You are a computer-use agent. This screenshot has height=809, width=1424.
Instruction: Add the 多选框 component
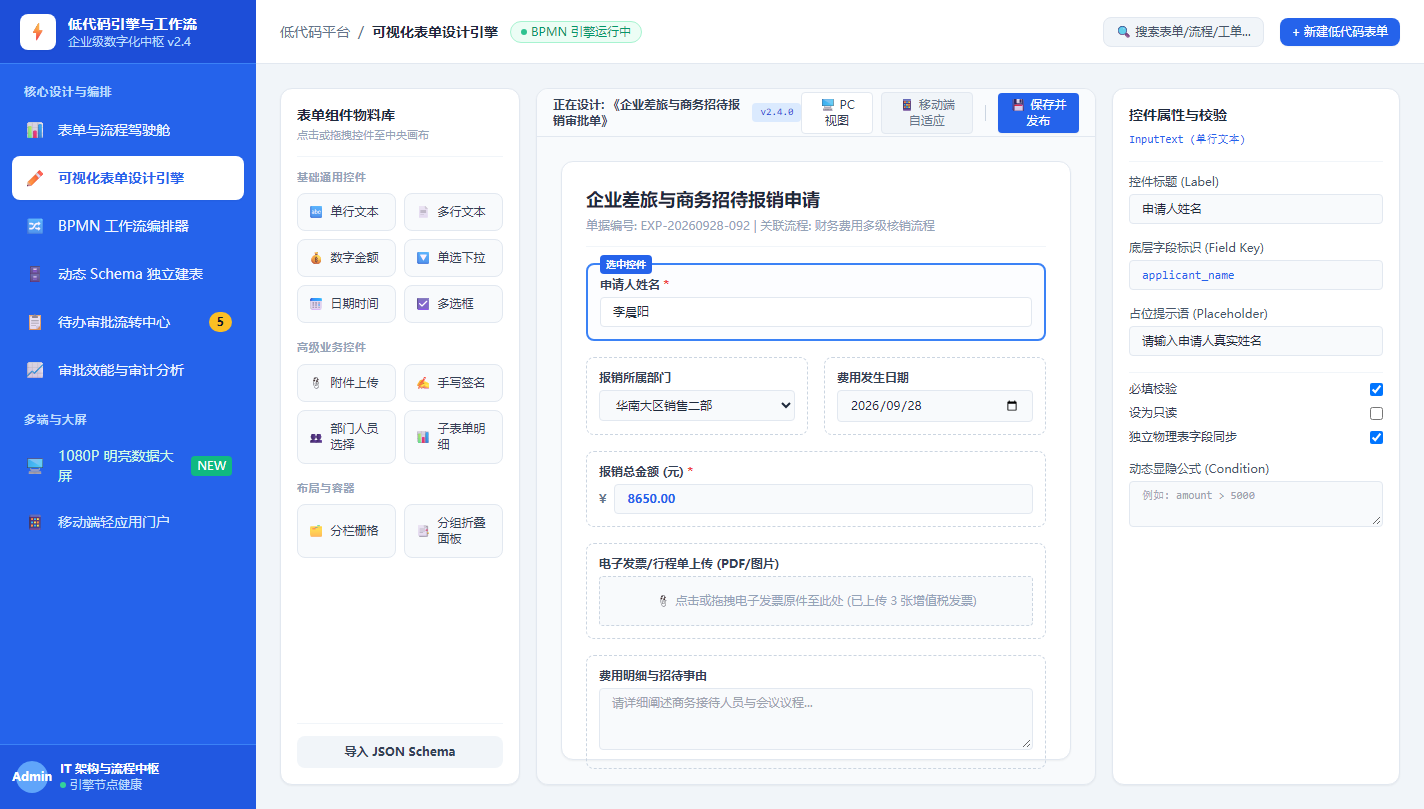(453, 304)
